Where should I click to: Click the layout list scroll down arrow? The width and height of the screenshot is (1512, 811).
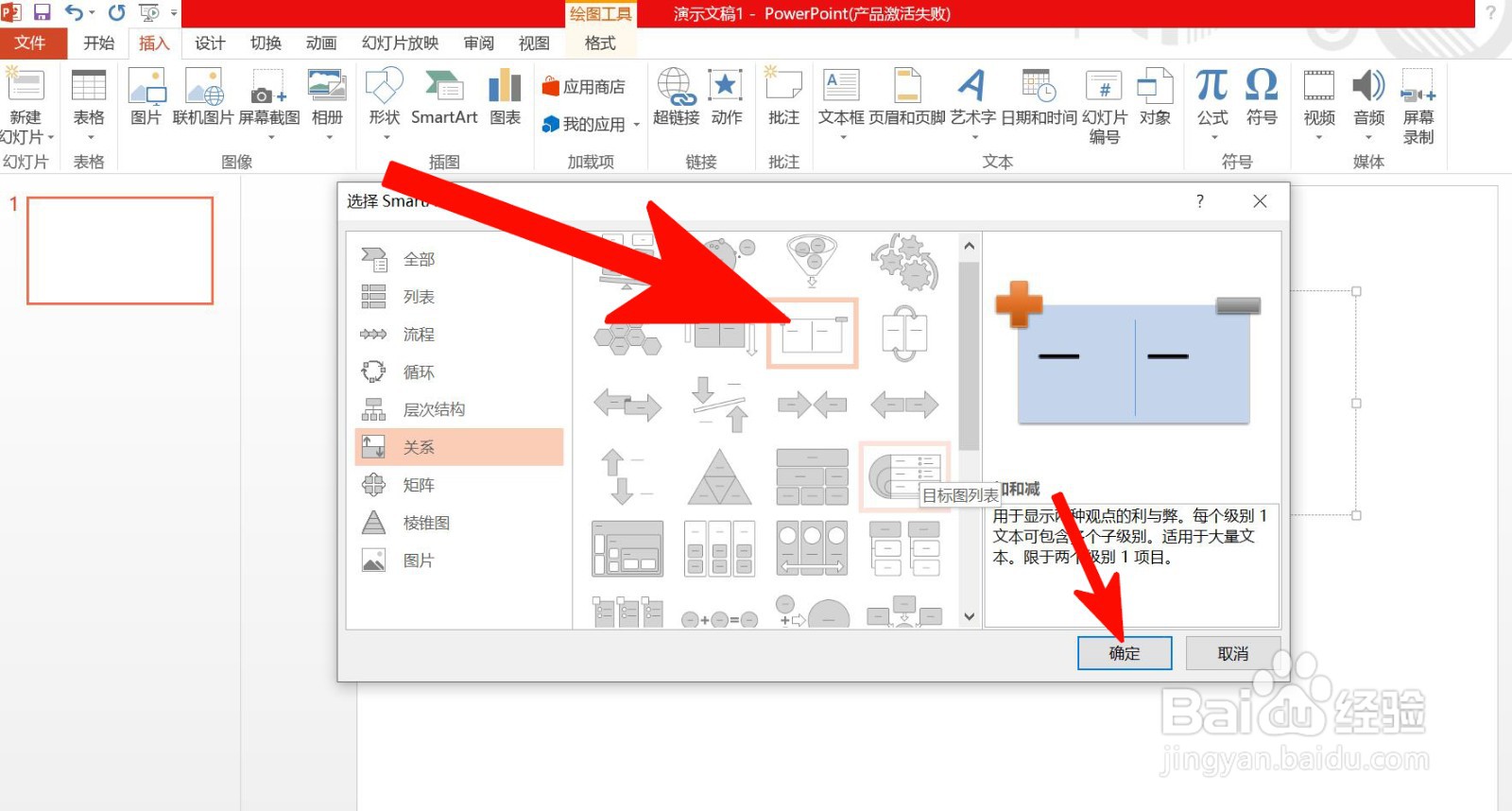coord(969,616)
